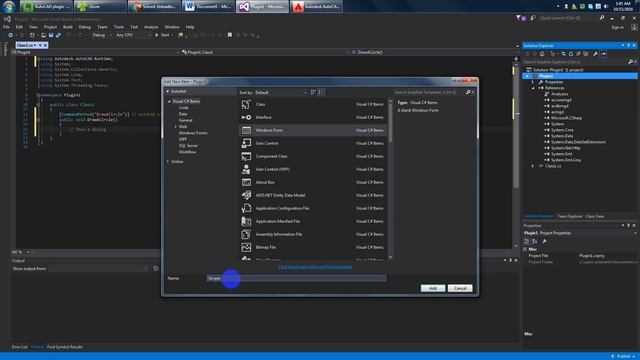
Task: Select System.Core reference in Solution Explorer
Action: pos(562,130)
